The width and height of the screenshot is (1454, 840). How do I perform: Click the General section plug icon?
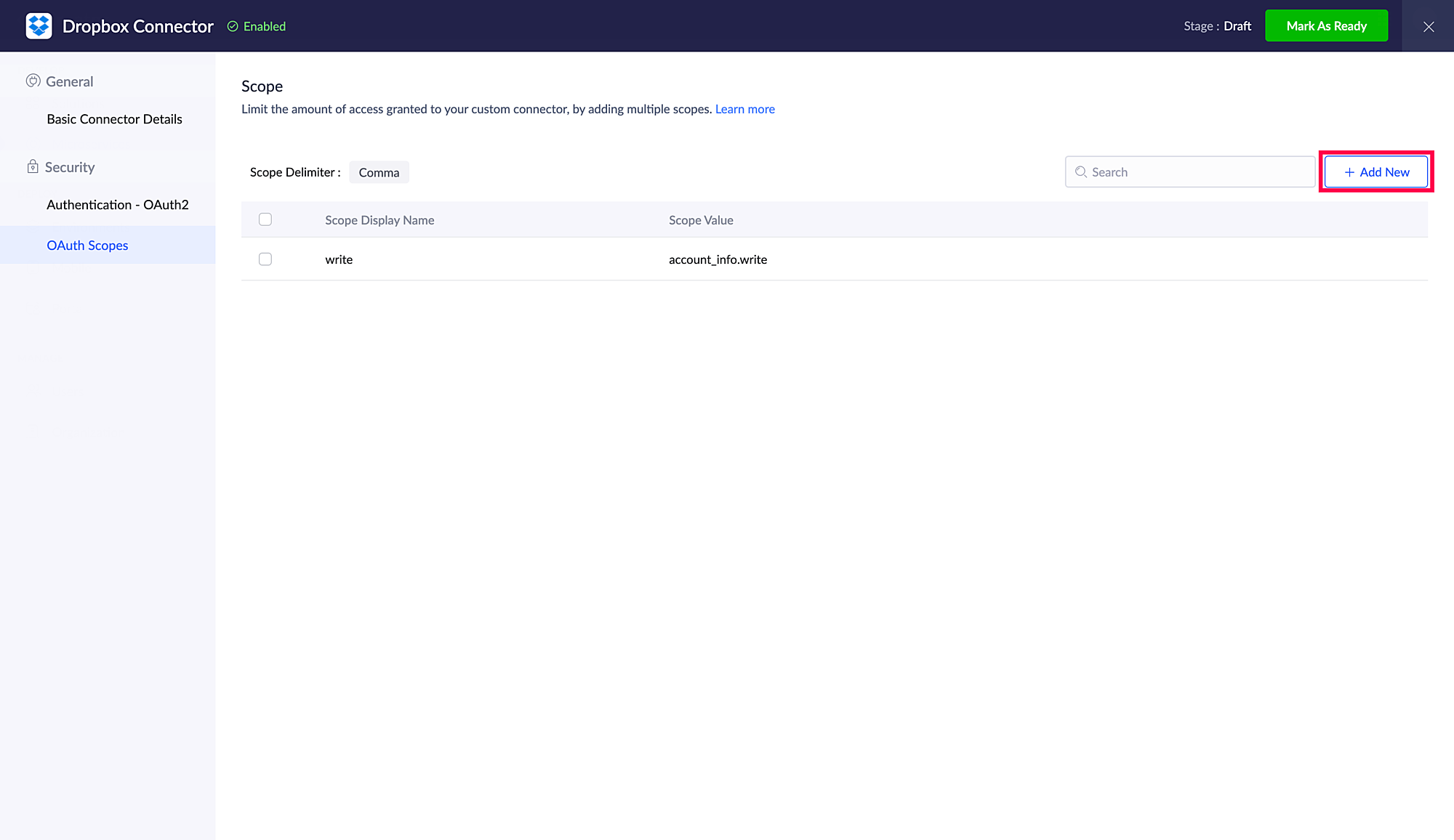[33, 81]
